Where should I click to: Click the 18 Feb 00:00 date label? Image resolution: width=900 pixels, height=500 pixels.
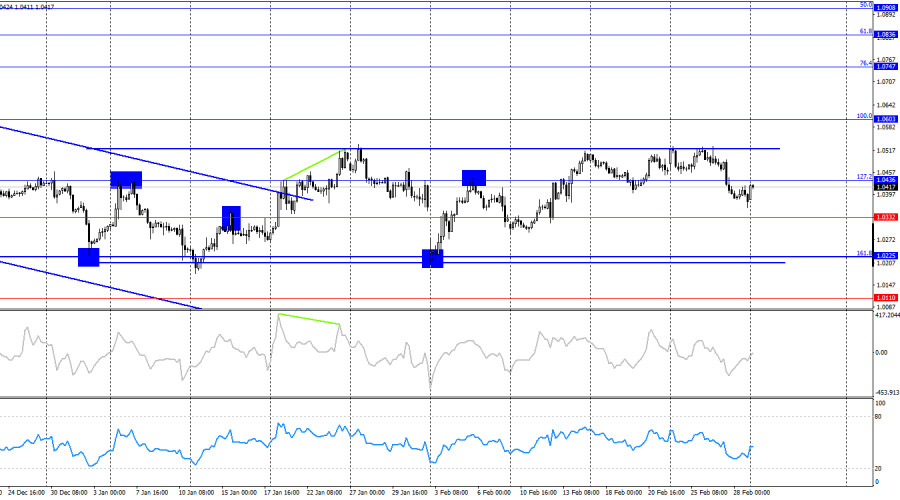624,493
